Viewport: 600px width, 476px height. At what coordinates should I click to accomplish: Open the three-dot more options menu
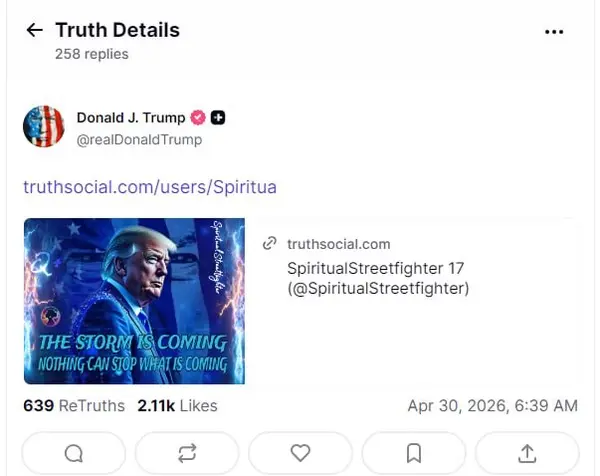coord(554,32)
